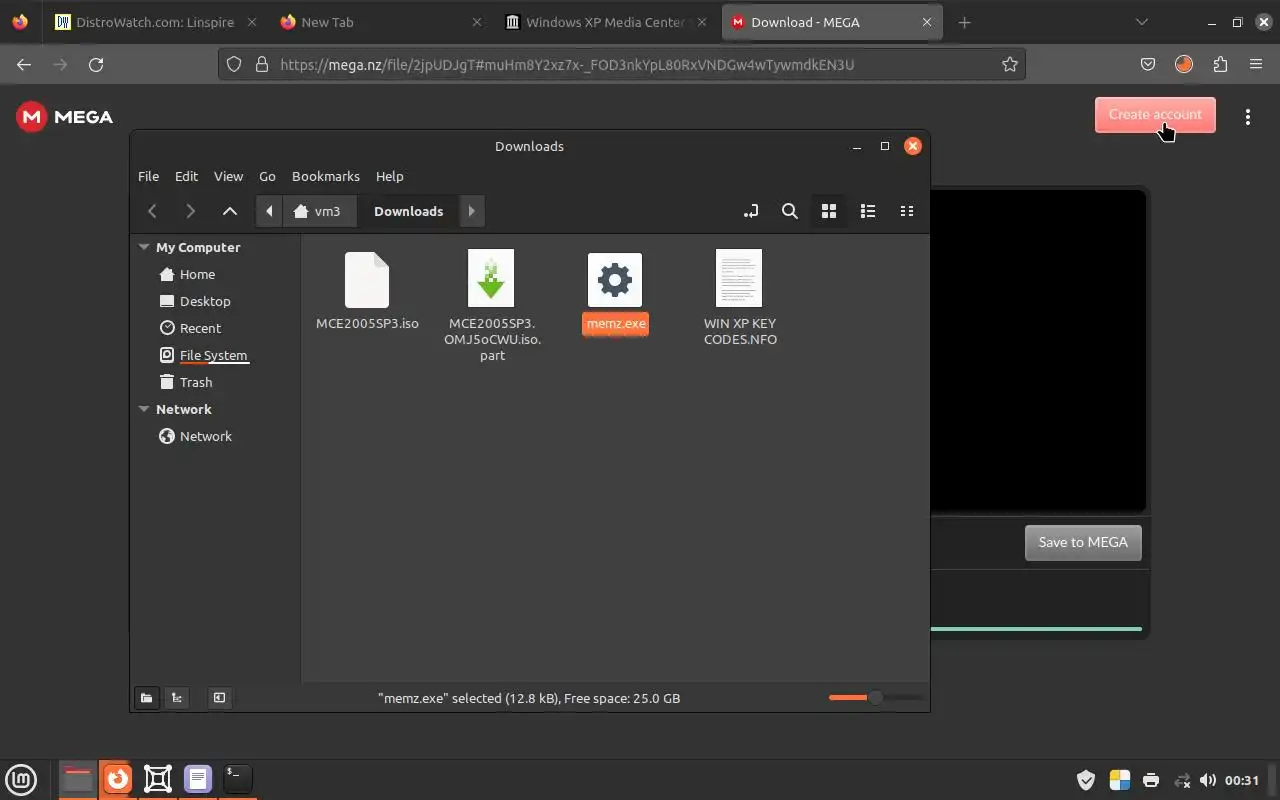Open Firefox extensions icon
Screen dimensions: 1280x800
(1220, 64)
